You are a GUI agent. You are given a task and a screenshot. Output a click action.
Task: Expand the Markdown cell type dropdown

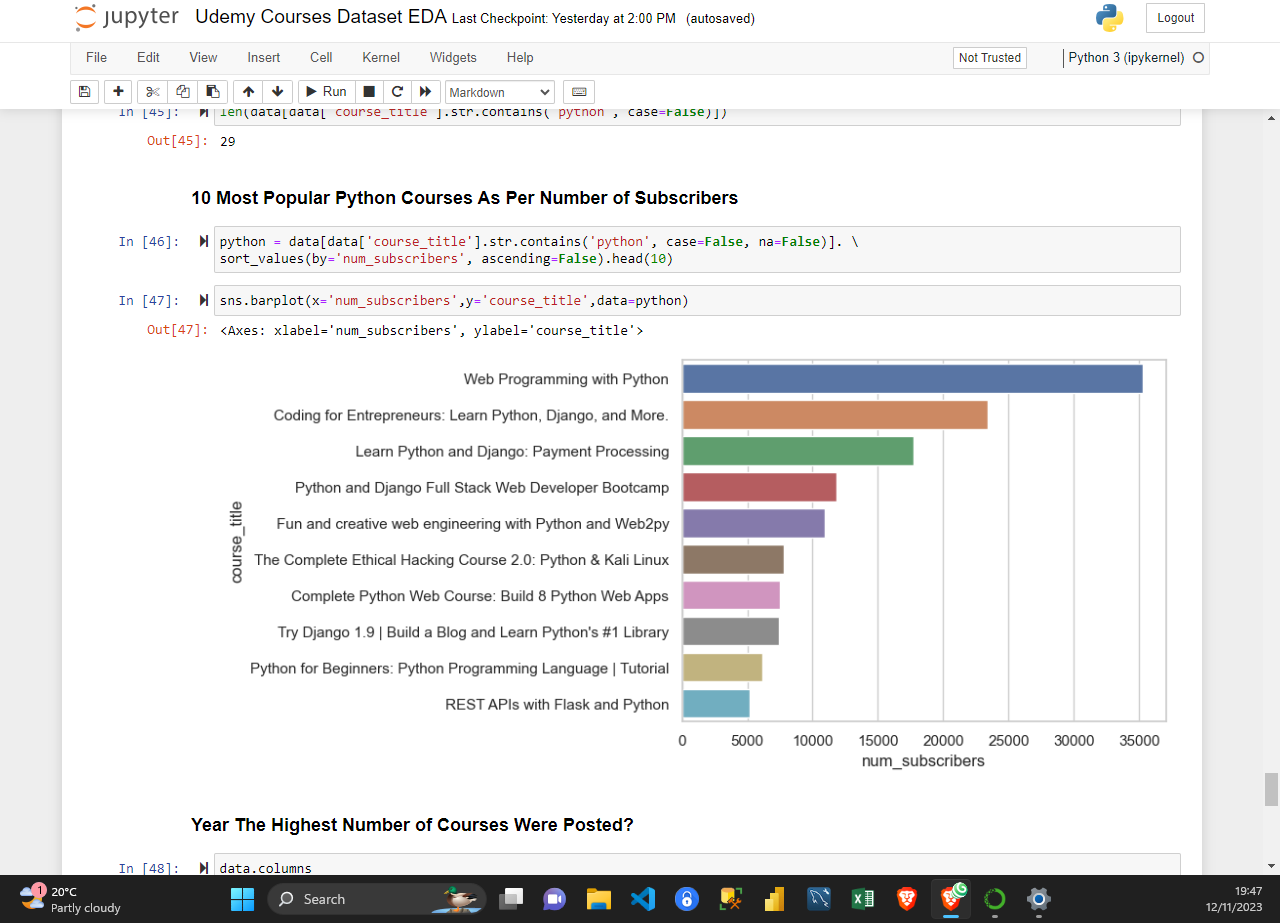coord(499,92)
